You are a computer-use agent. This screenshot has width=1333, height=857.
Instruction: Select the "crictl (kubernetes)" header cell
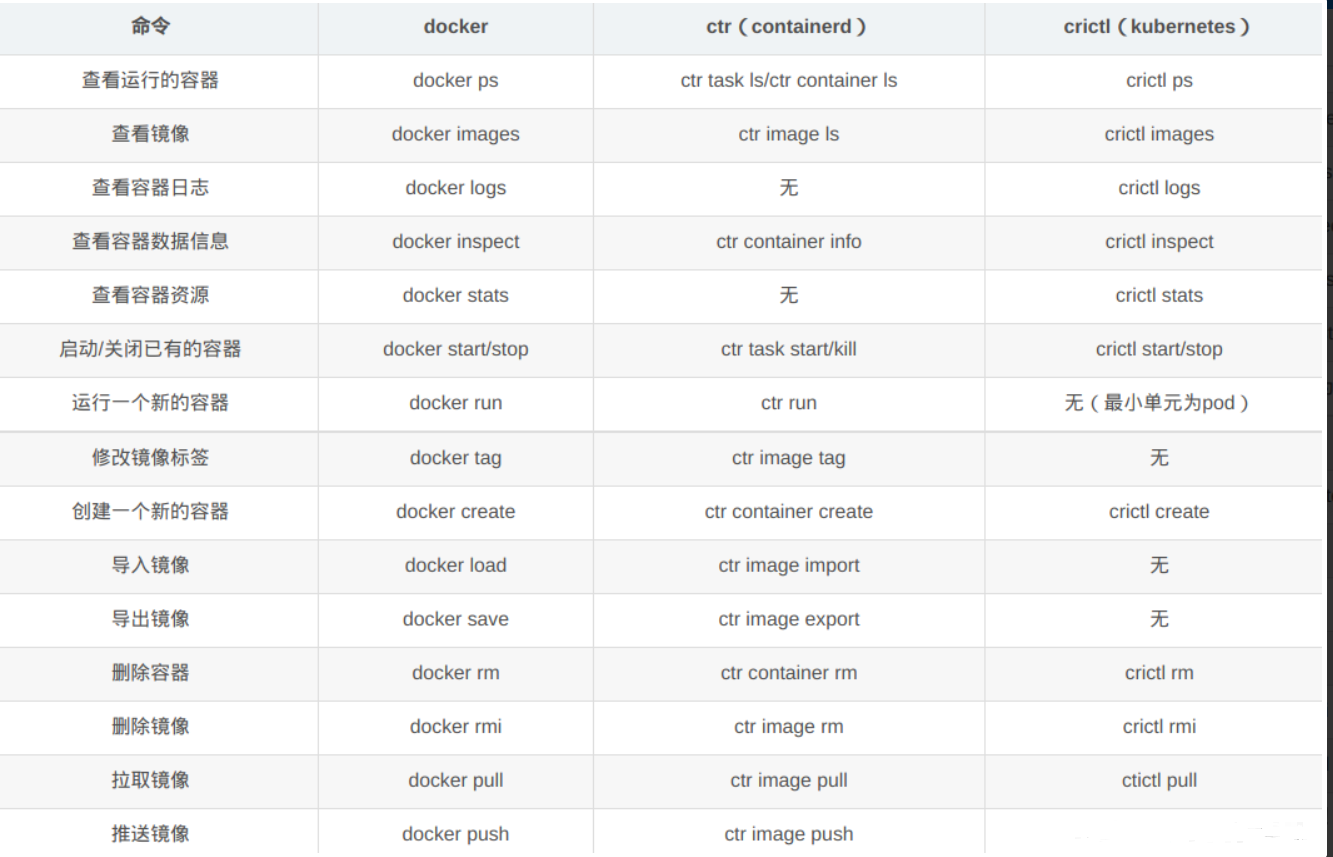(1158, 27)
